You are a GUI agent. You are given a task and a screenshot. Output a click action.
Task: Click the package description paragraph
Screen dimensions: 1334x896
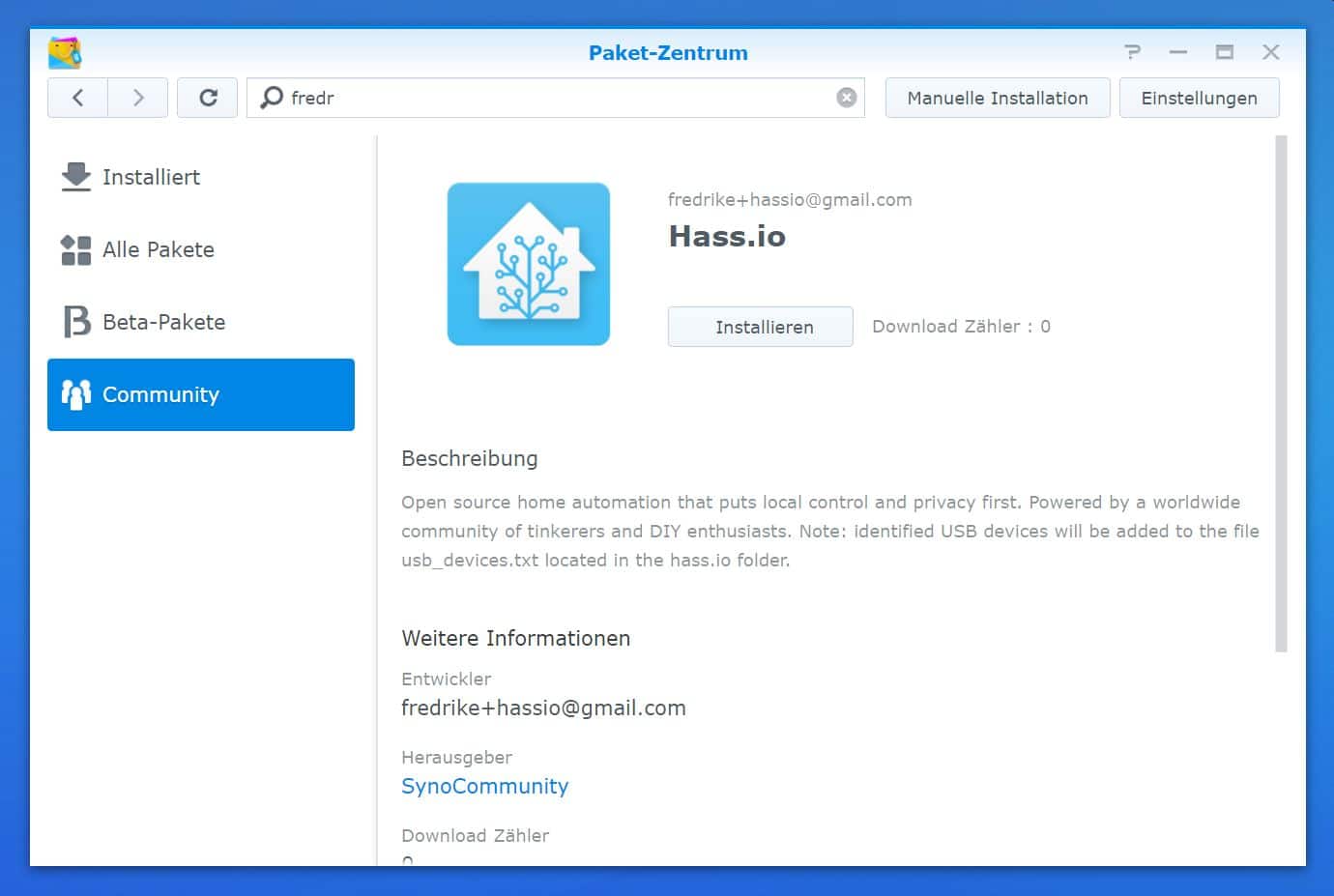click(830, 531)
